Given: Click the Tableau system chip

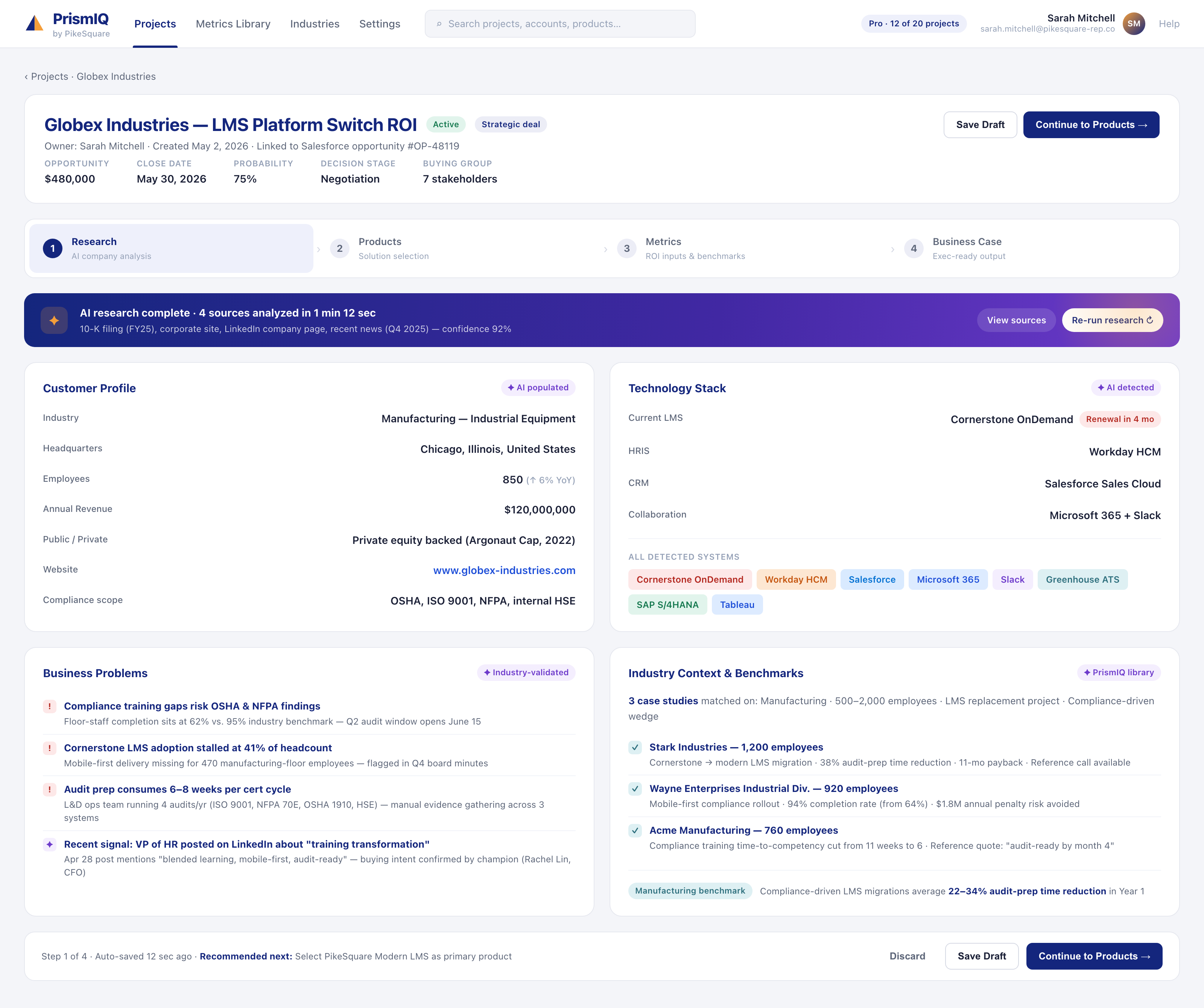Looking at the screenshot, I should 737,604.
